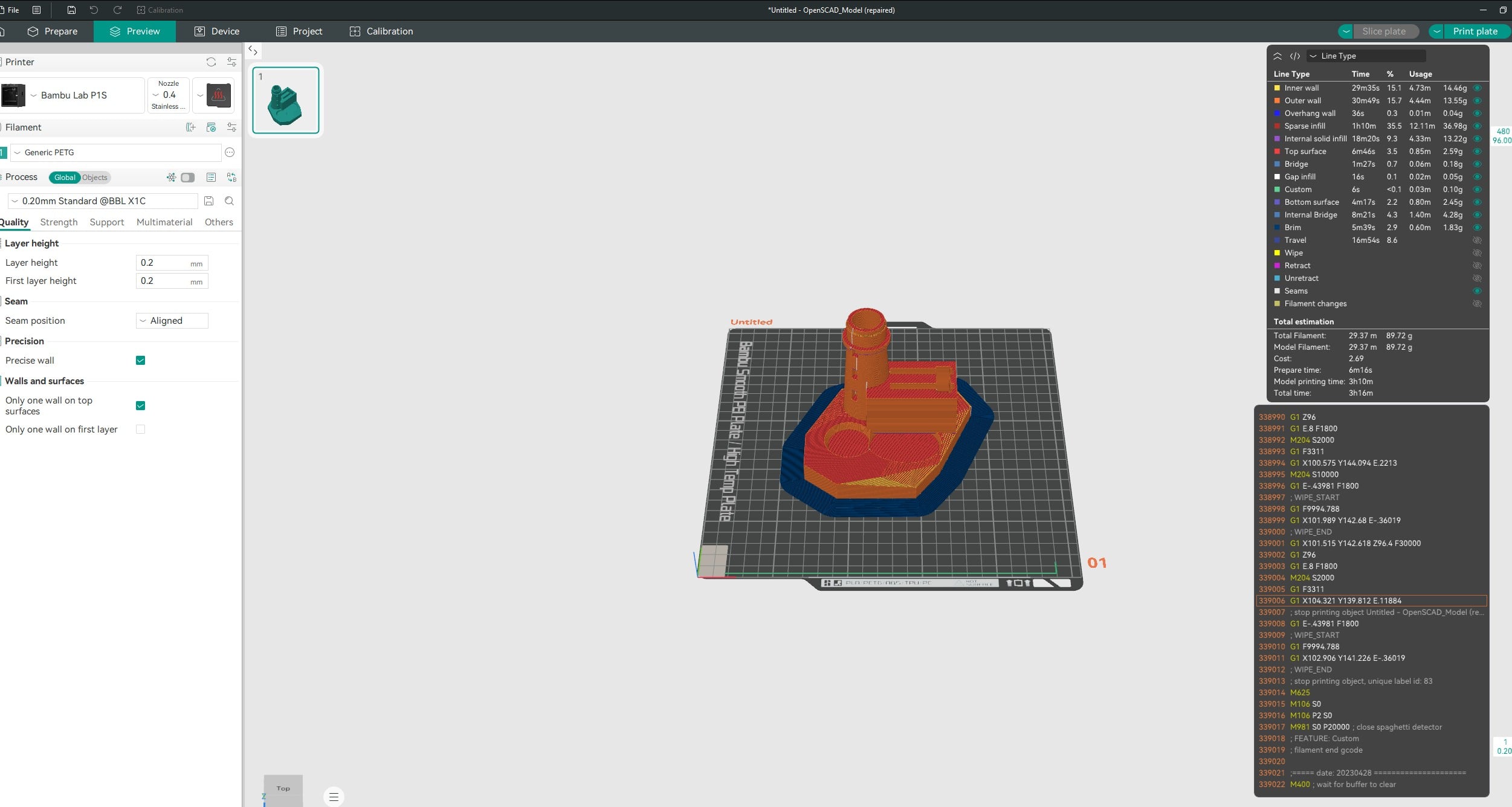Open the 0.20mm Standard @BBL X1C dropdown
This screenshot has height=807, width=1512.
tap(103, 201)
